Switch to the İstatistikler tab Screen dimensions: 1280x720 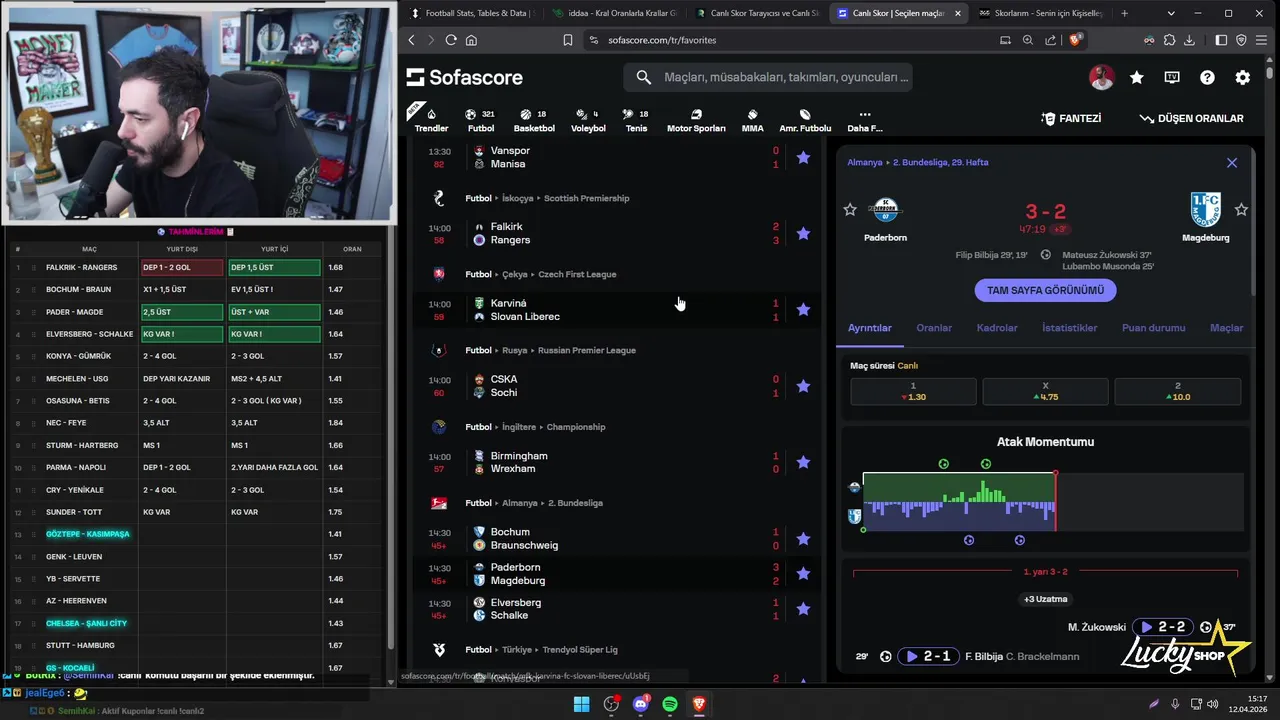point(1069,328)
